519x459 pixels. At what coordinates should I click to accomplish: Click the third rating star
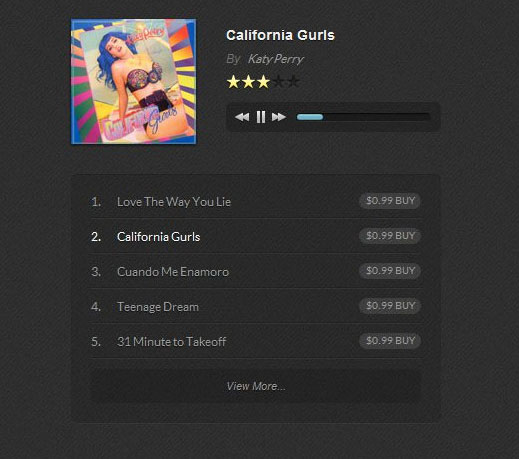[263, 82]
